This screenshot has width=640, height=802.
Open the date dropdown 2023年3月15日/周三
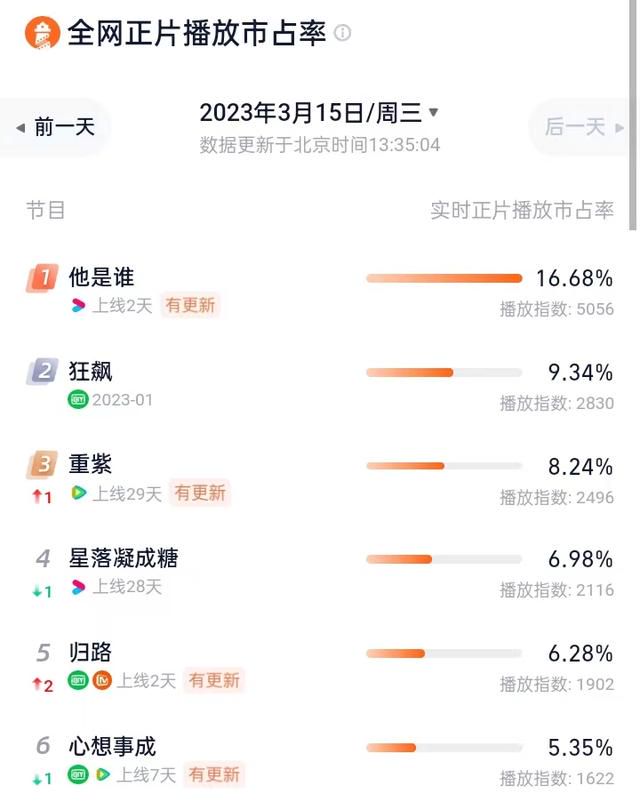point(319,113)
